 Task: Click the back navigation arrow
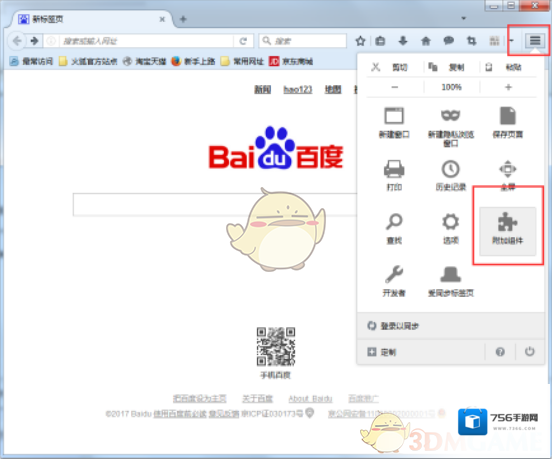pos(17,41)
